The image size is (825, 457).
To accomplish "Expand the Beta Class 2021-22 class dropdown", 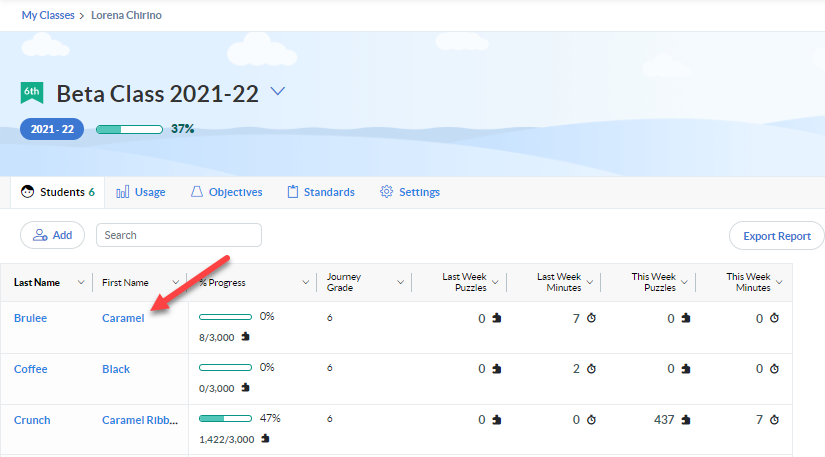I will tap(278, 92).
